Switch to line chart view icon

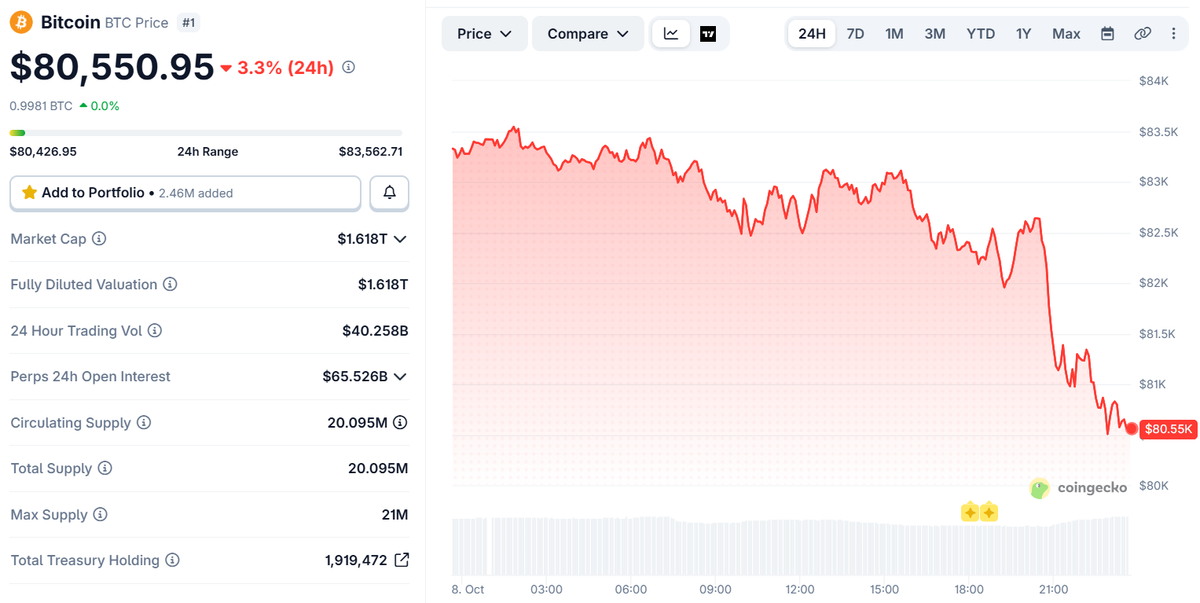(671, 33)
